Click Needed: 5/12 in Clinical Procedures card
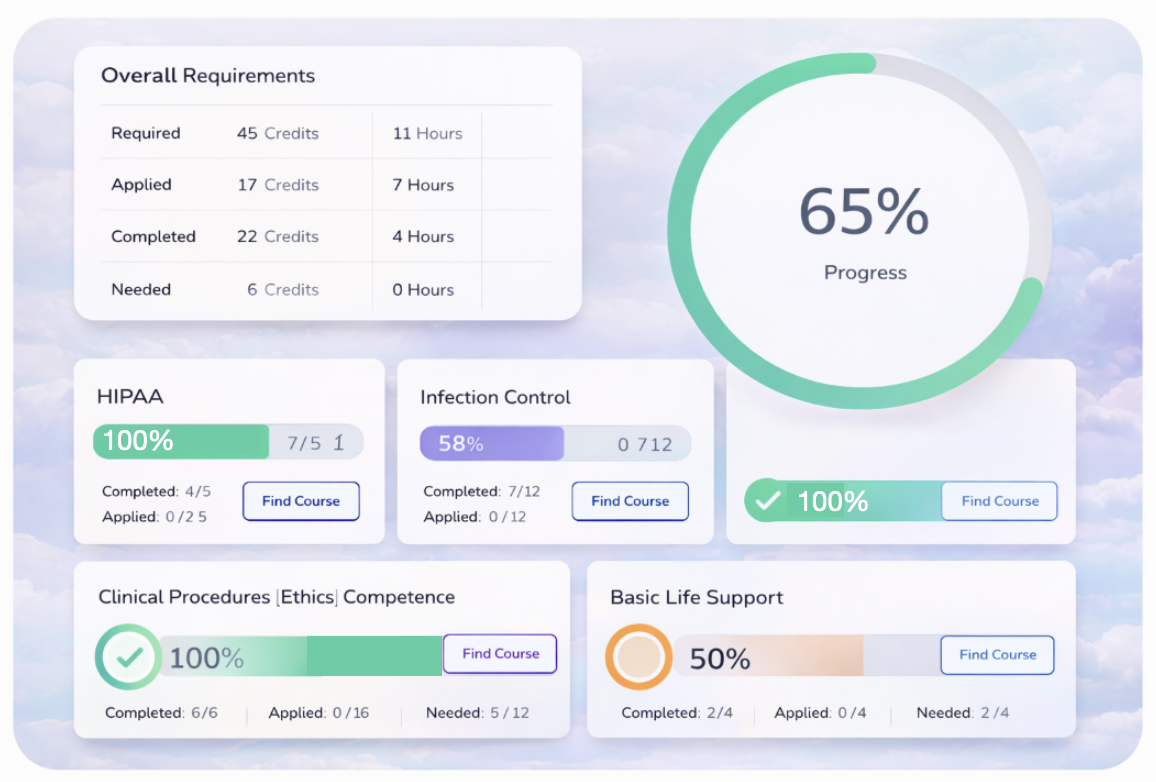This screenshot has width=1156, height=782. pyautogui.click(x=478, y=713)
